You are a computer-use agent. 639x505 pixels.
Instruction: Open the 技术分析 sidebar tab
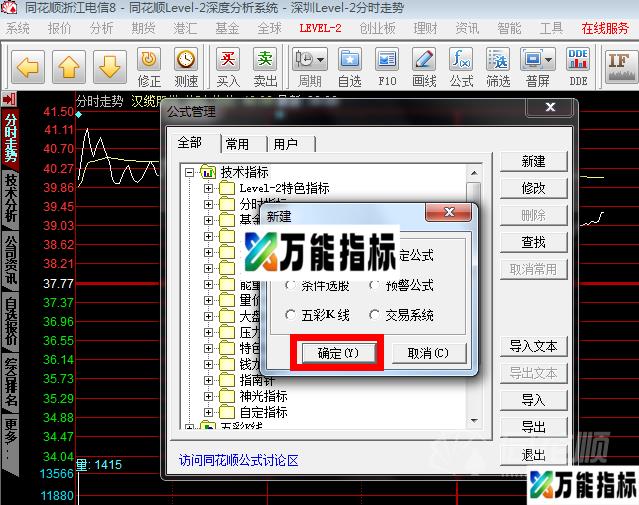(11, 198)
